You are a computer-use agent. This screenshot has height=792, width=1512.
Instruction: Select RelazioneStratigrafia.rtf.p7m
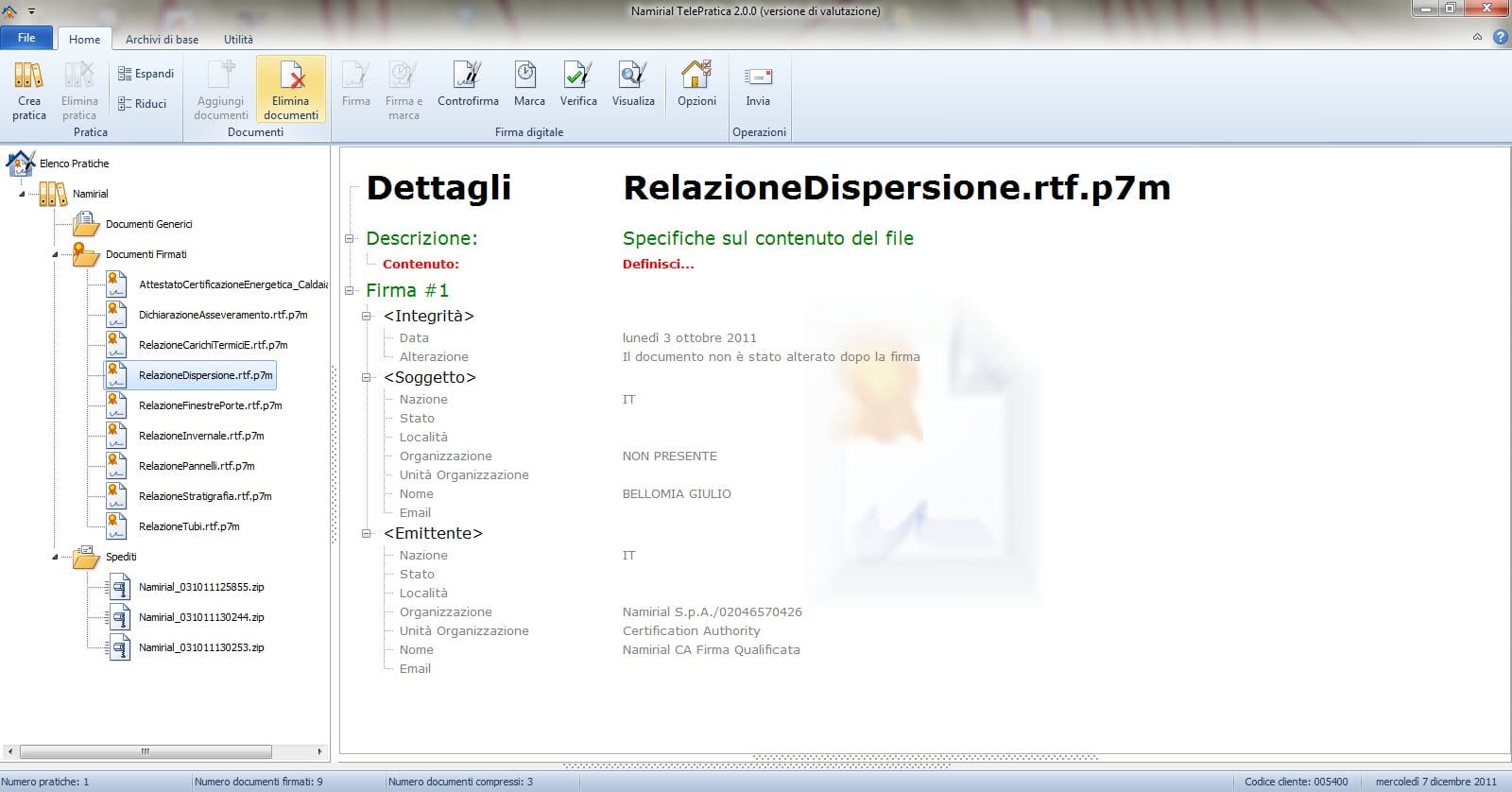[205, 496]
